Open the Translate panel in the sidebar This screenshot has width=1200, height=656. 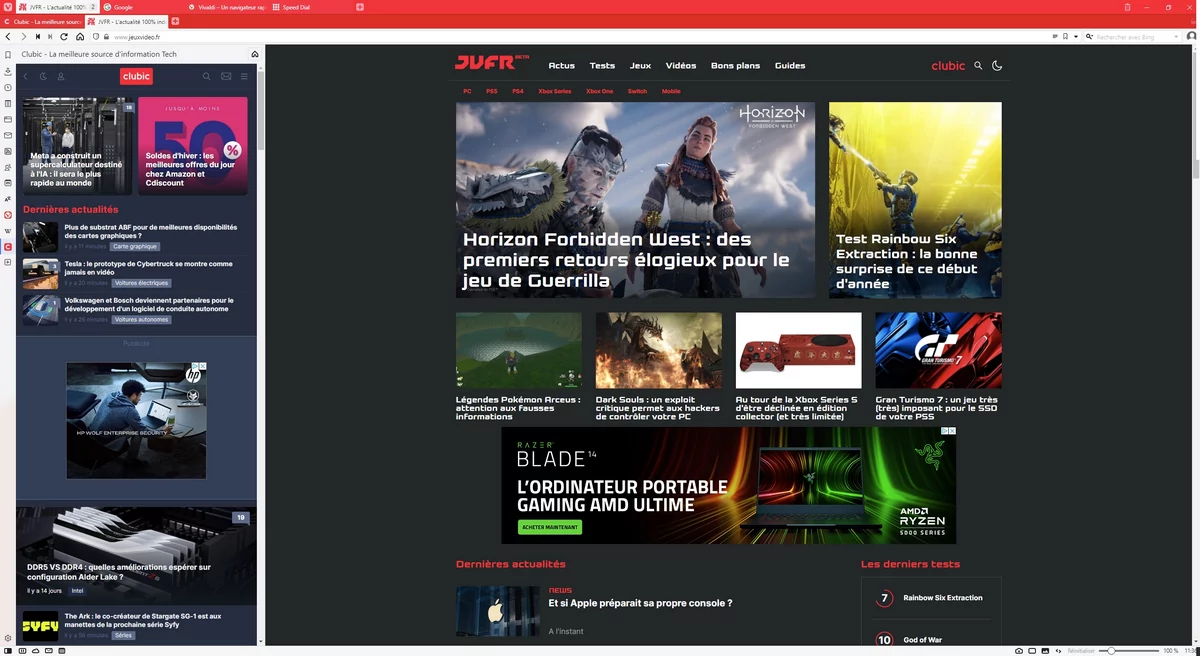pos(8,199)
